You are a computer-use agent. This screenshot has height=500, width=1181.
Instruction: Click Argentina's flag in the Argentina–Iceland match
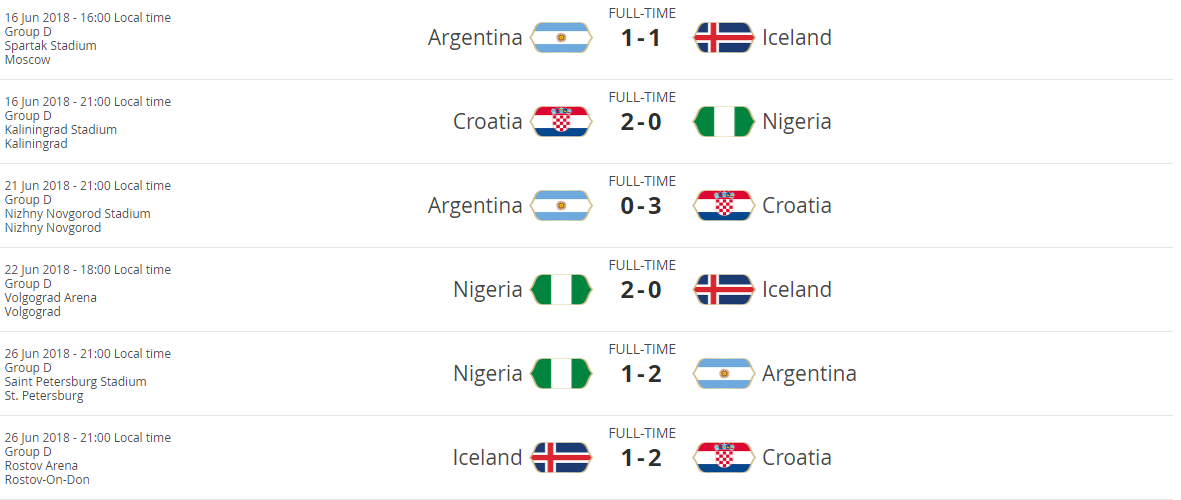click(561, 38)
